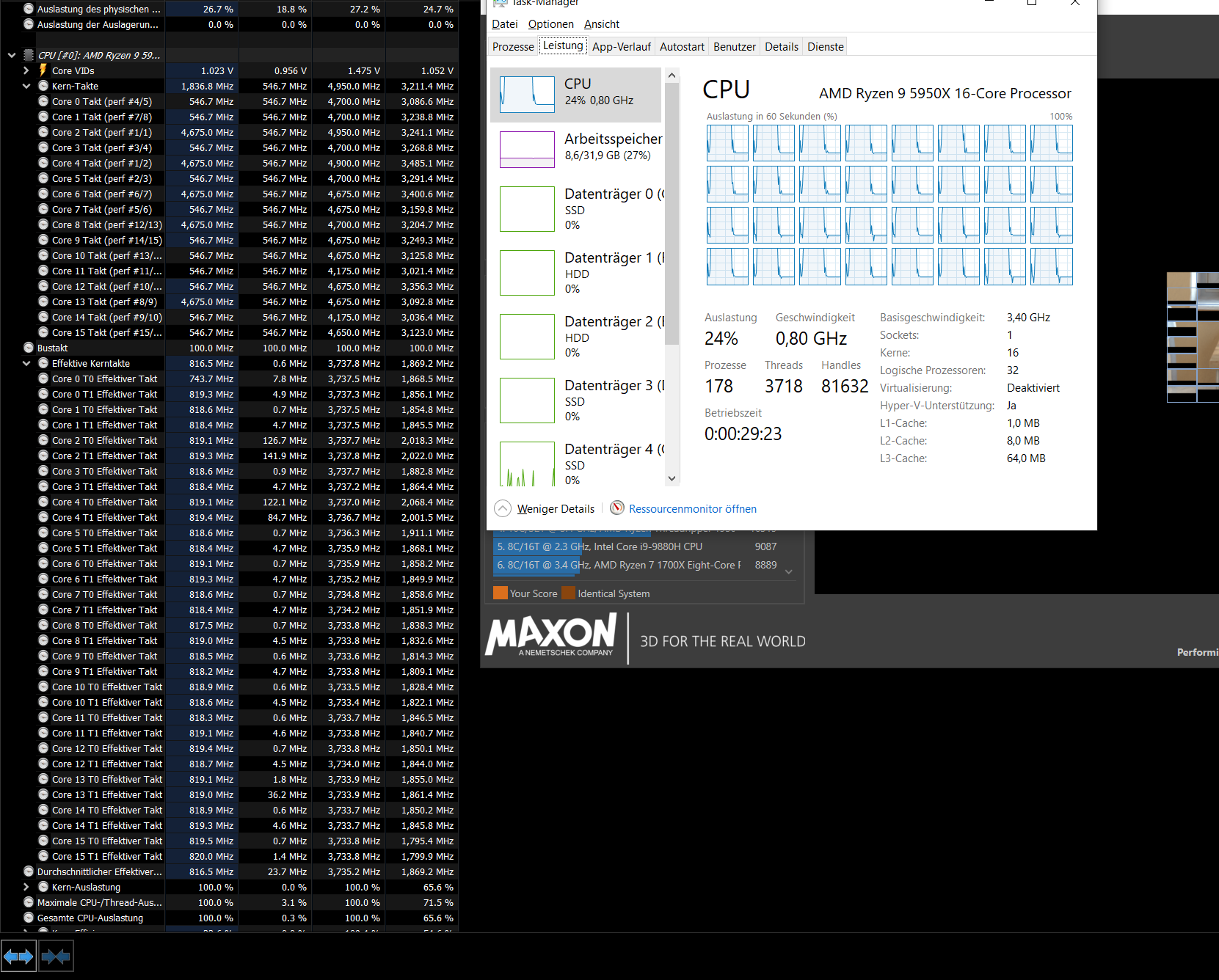The width and height of the screenshot is (1219, 980).
Task: Click the clock icon of Effektive Kerntakte
Action: coord(43,363)
